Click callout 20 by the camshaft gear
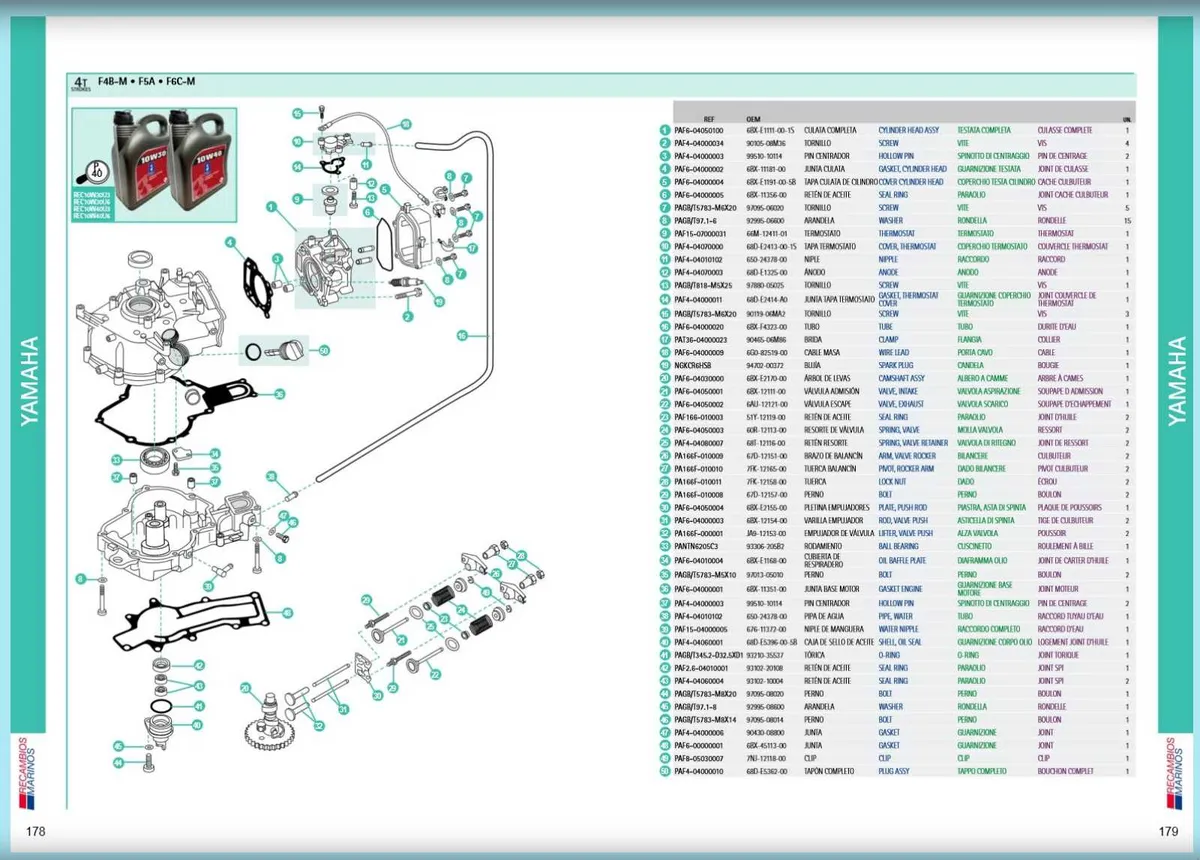This screenshot has height=860, width=1200. (245, 687)
